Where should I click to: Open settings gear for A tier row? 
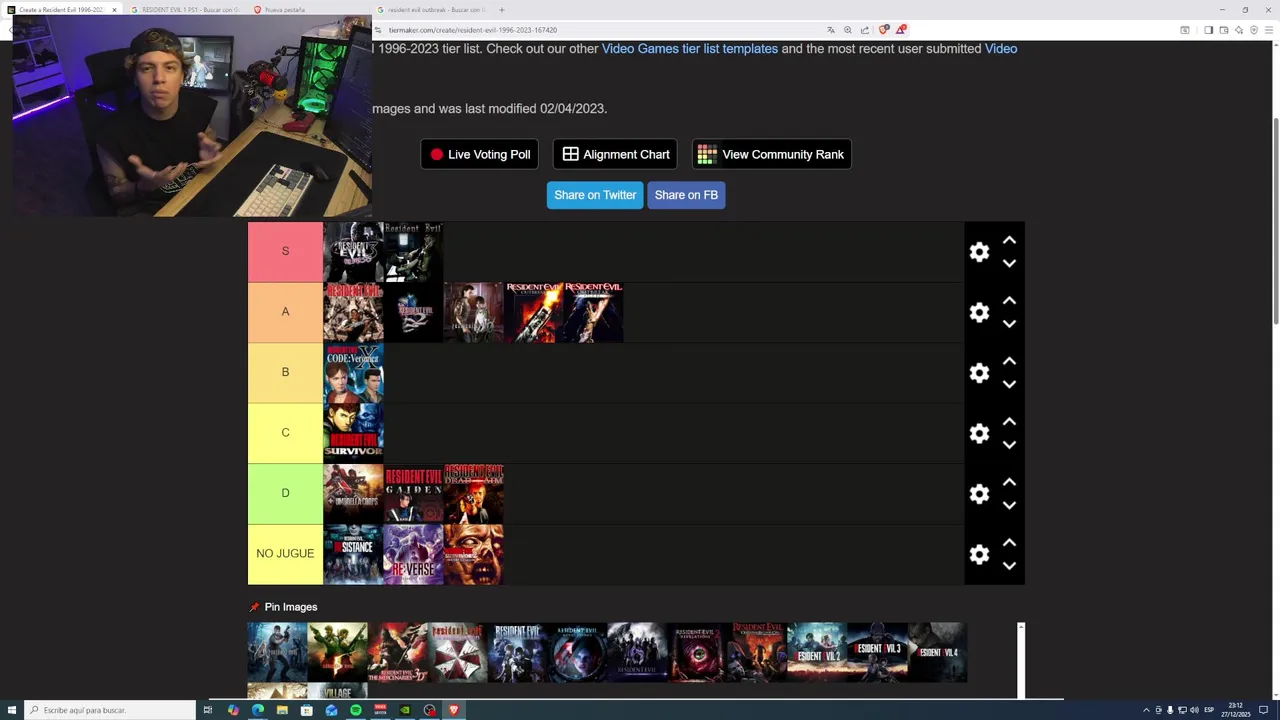click(x=979, y=313)
